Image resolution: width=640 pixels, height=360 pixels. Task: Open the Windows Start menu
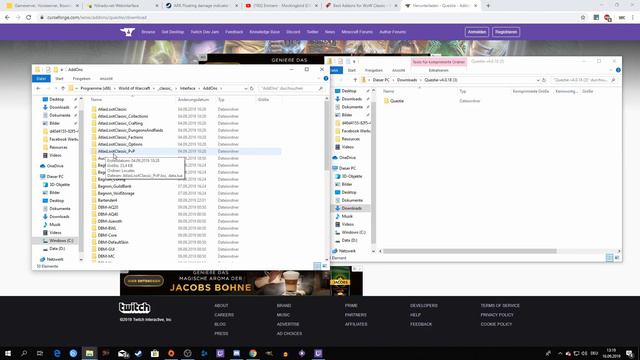(x=7, y=353)
